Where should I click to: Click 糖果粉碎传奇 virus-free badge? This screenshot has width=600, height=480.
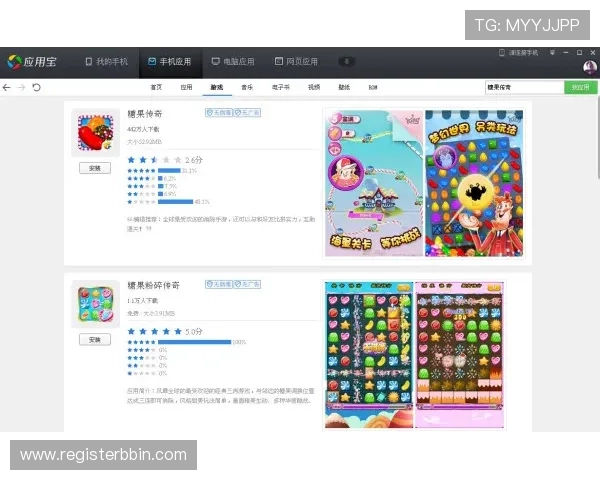219,284
